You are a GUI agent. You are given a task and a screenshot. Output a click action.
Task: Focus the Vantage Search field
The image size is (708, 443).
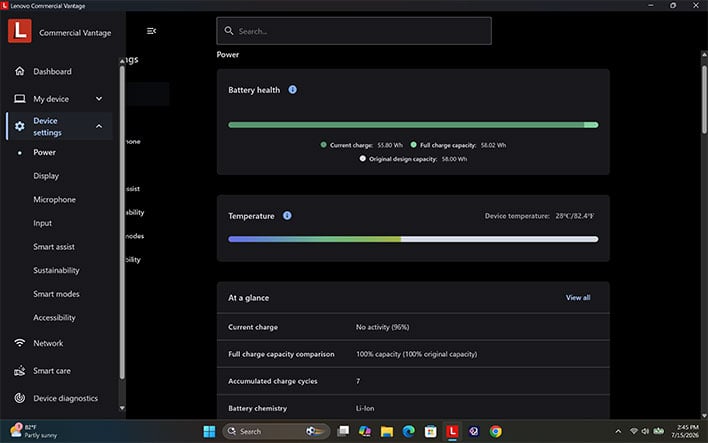(x=354, y=31)
